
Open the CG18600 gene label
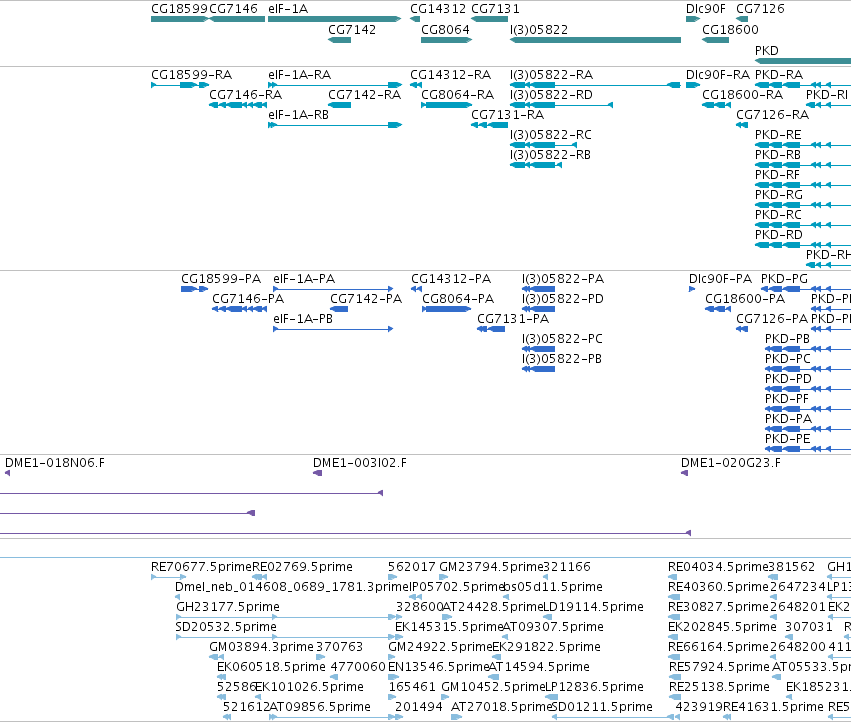[730, 30]
